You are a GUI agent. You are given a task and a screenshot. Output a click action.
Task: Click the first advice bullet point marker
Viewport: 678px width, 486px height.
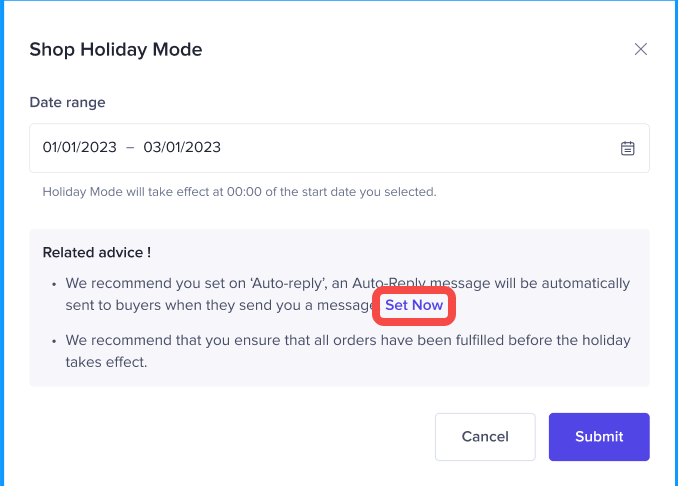(54, 284)
